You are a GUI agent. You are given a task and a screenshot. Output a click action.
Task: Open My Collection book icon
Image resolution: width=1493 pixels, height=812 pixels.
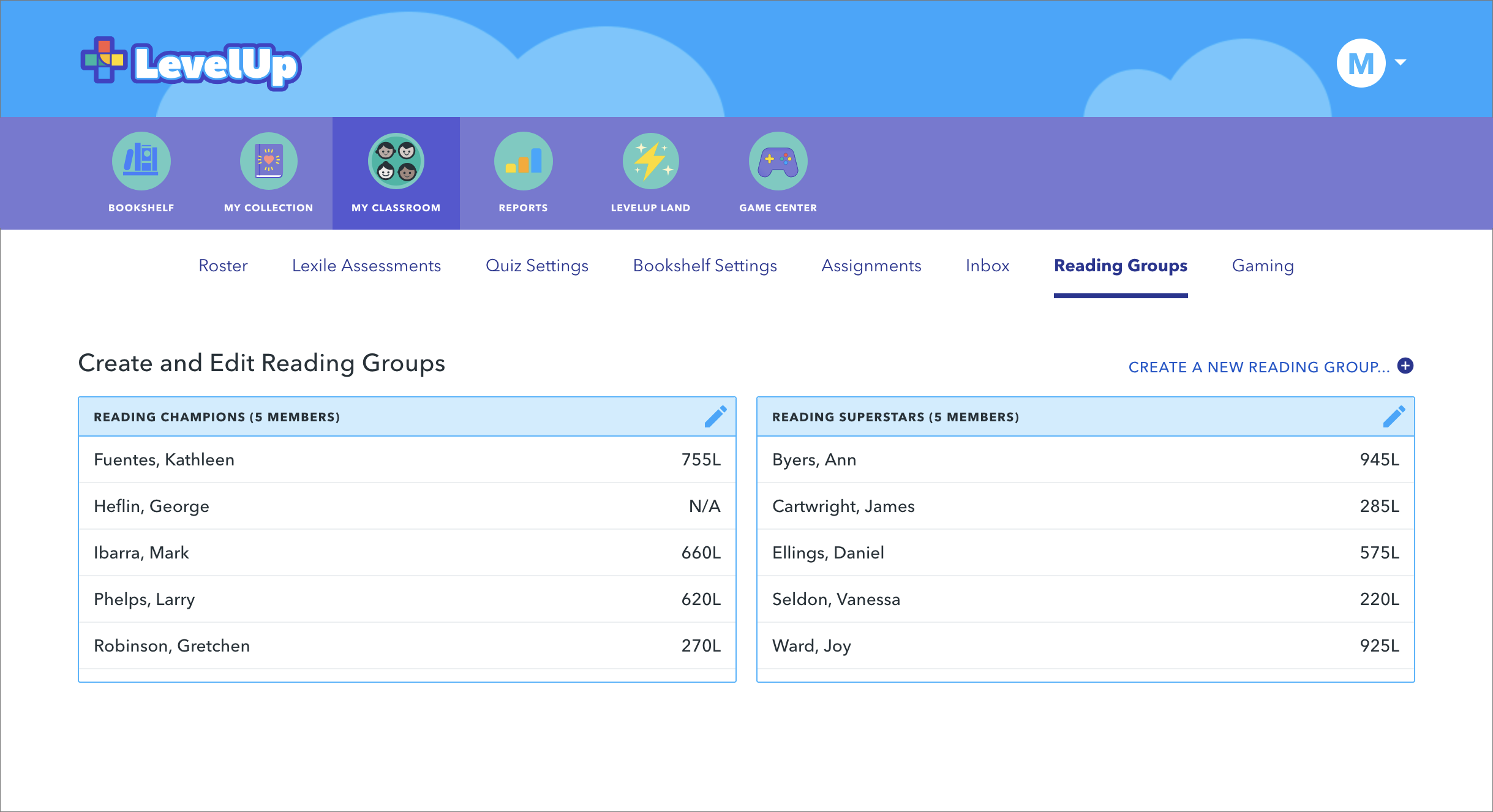(x=268, y=161)
